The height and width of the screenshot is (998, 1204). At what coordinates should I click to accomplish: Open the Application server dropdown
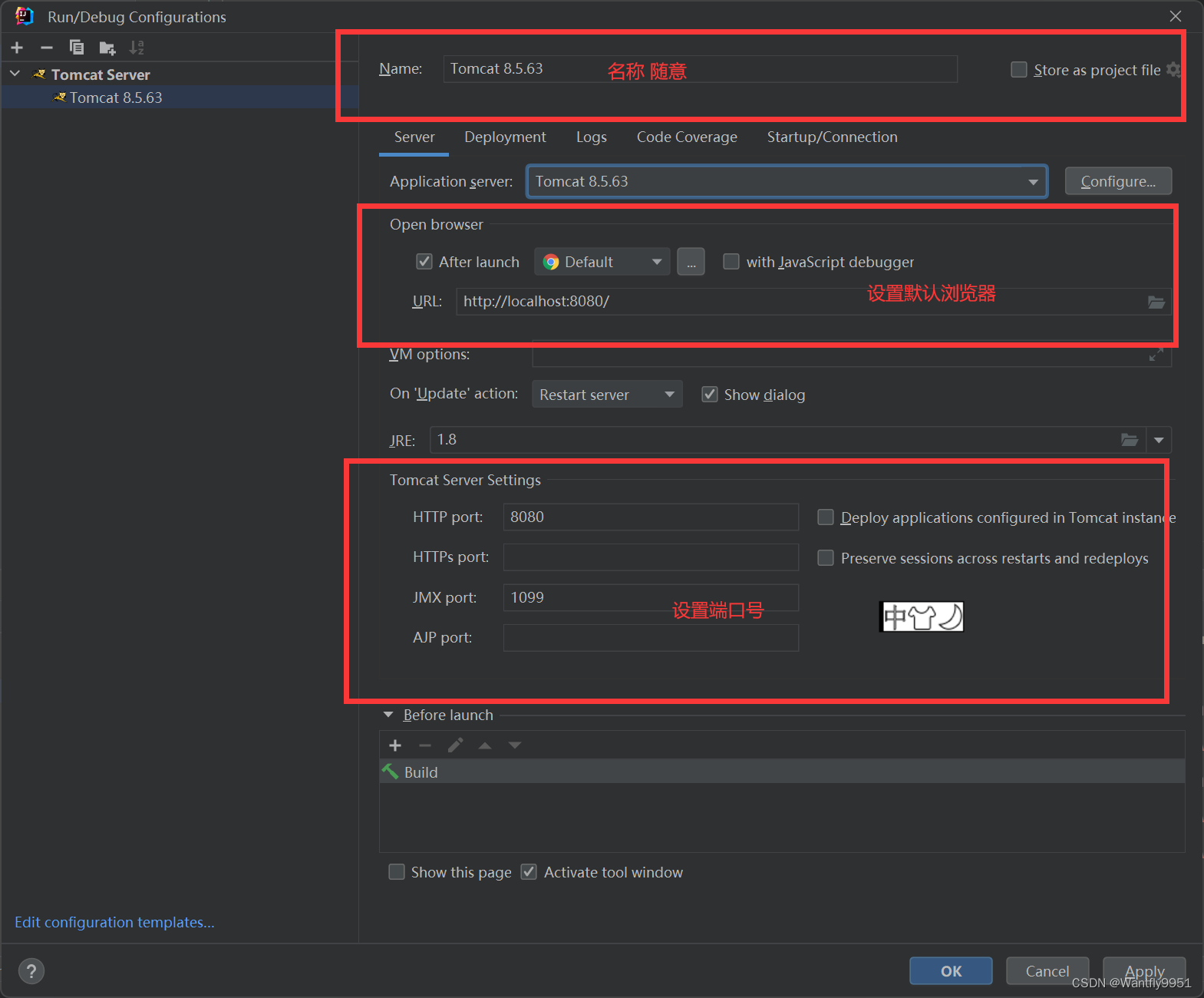point(787,182)
